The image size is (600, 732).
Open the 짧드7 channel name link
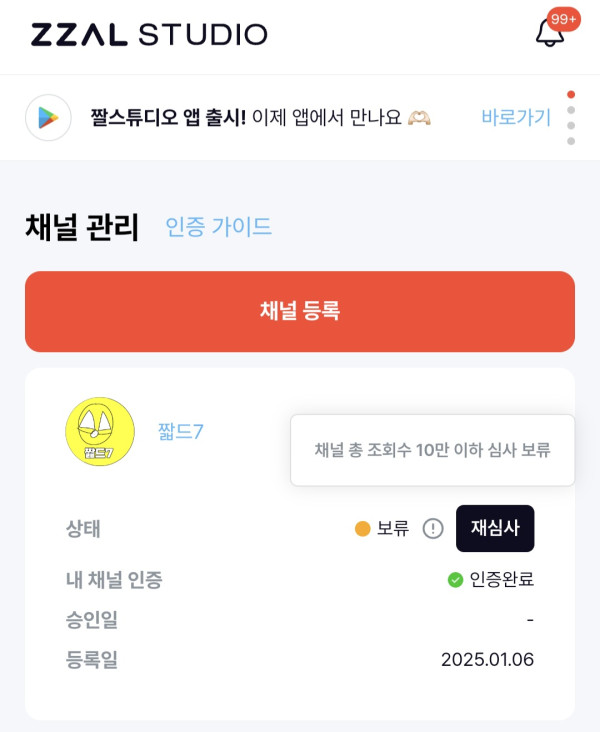coord(181,432)
